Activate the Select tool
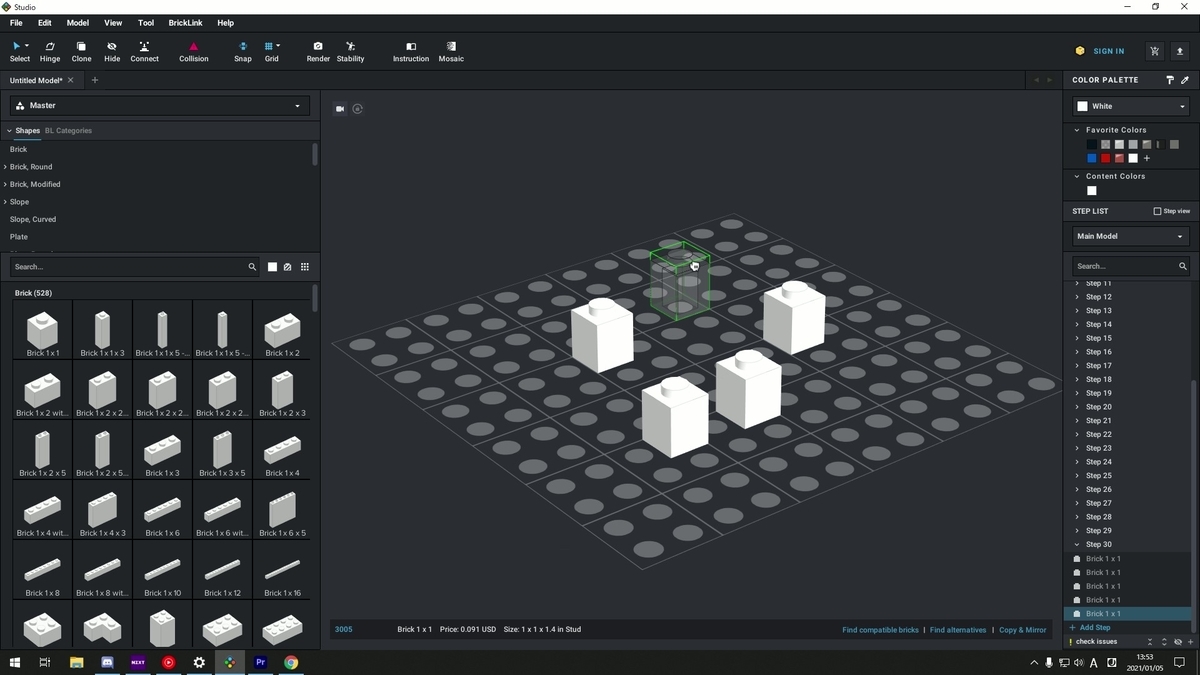 tap(20, 51)
